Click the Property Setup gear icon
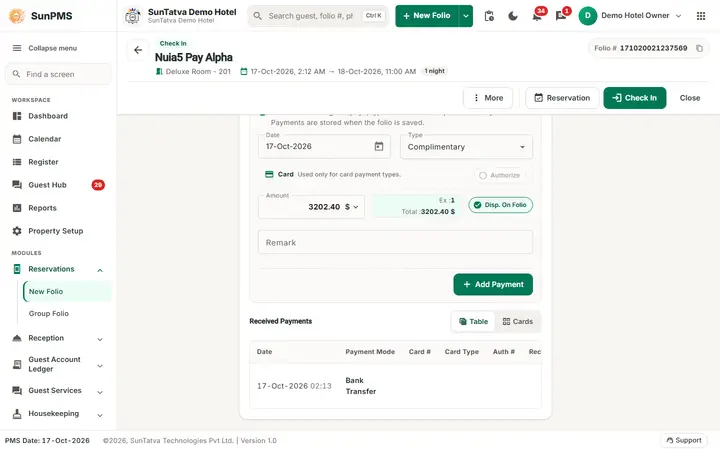The image size is (720, 450). [17, 231]
